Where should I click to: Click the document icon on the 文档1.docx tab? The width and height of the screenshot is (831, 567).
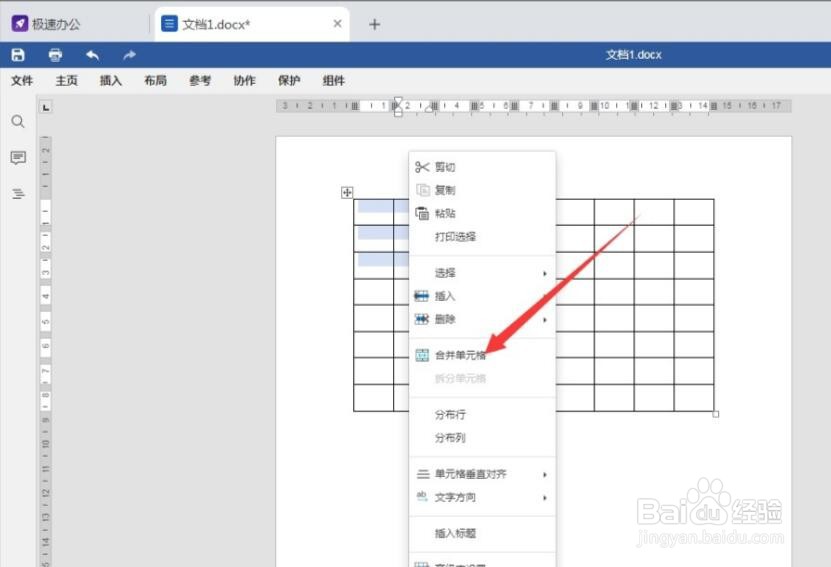169,24
